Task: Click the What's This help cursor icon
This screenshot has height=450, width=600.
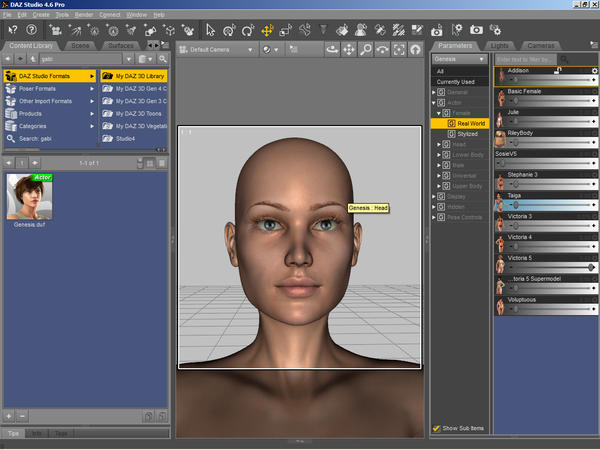Action: tap(13, 30)
